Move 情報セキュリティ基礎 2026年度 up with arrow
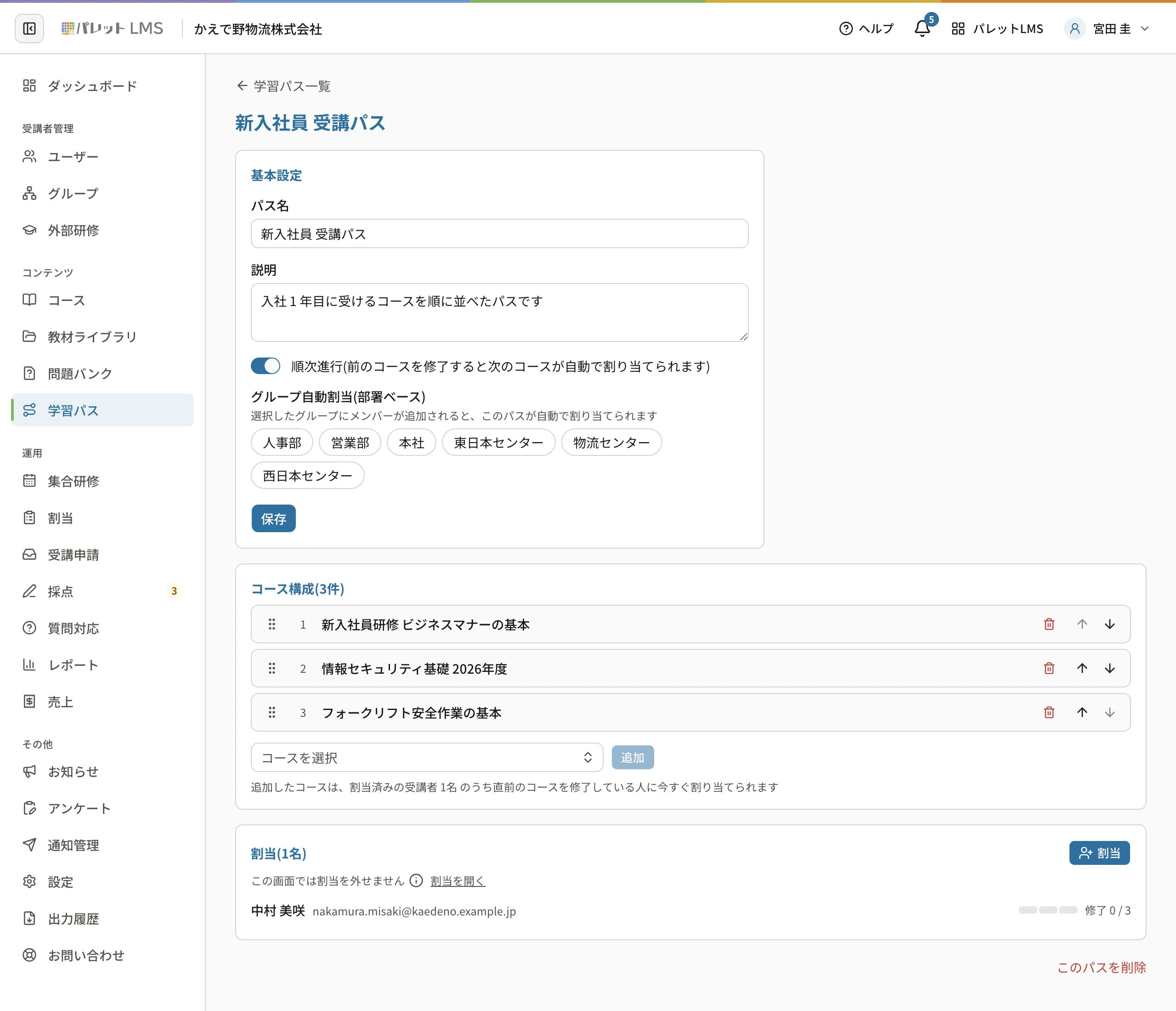The height and width of the screenshot is (1011, 1176). coord(1082,668)
